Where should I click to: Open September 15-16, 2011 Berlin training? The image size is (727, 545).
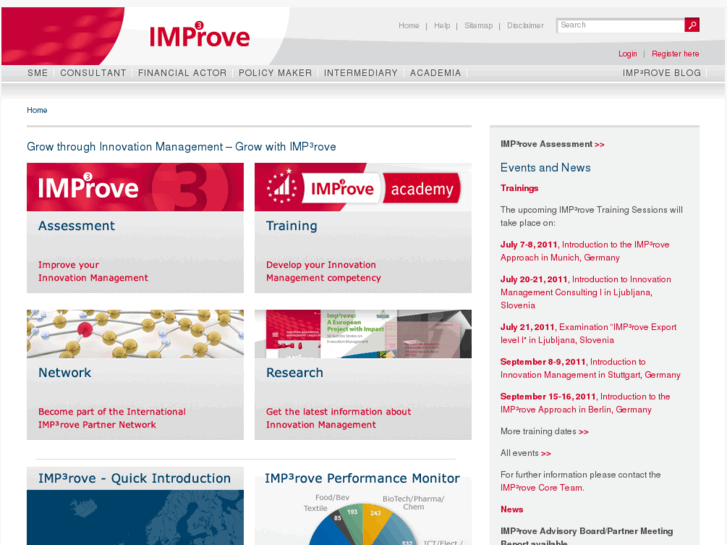(585, 403)
